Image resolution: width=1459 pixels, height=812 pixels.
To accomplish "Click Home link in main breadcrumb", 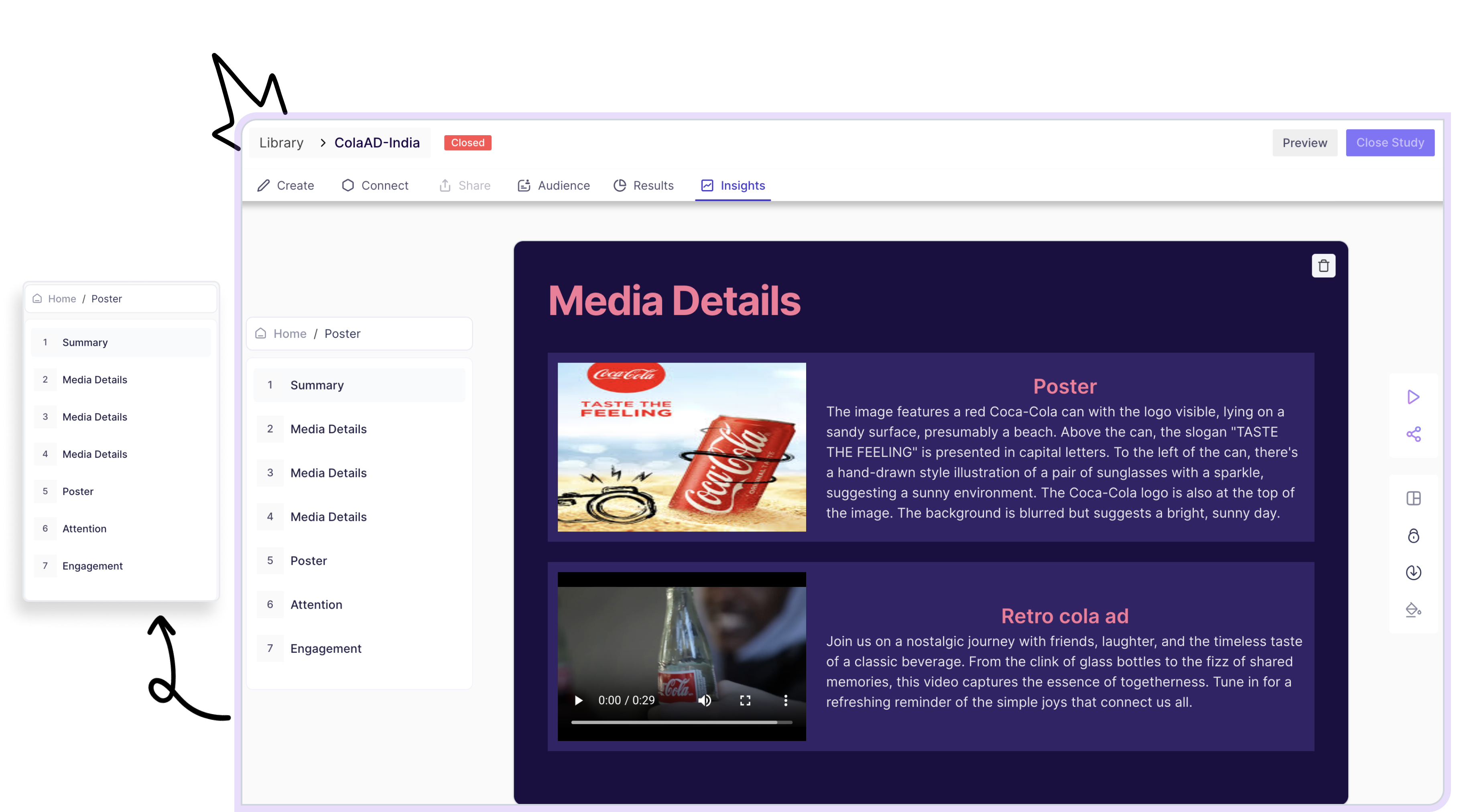I will 289,333.
